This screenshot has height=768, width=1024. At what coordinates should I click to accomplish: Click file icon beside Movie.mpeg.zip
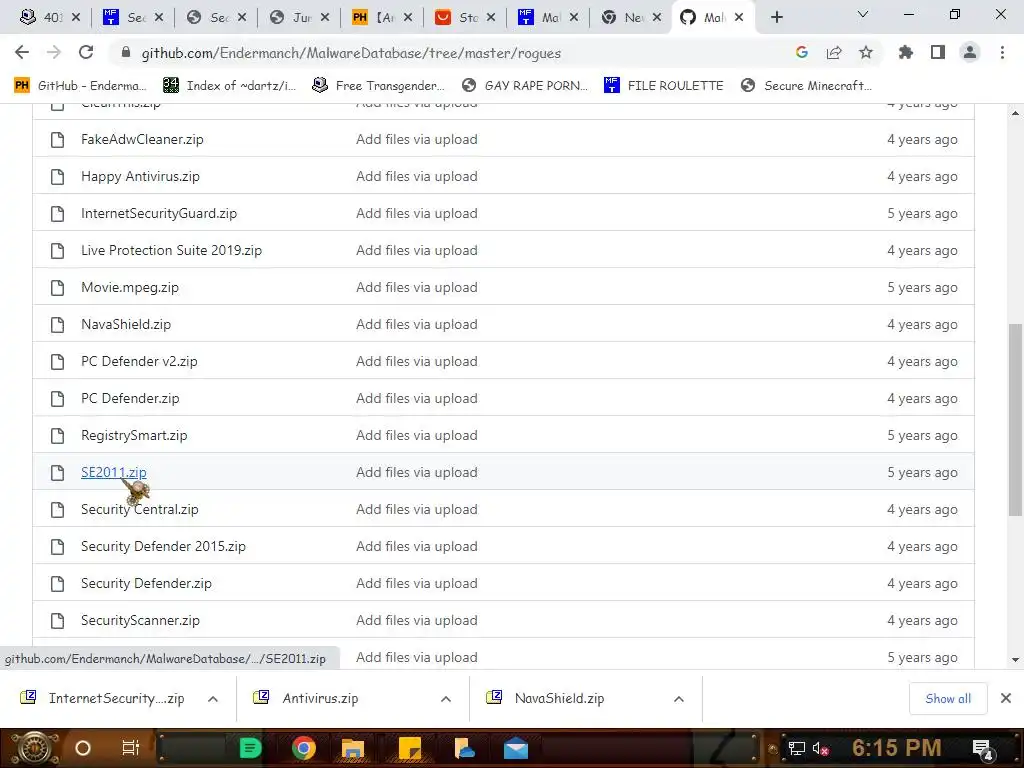point(57,288)
